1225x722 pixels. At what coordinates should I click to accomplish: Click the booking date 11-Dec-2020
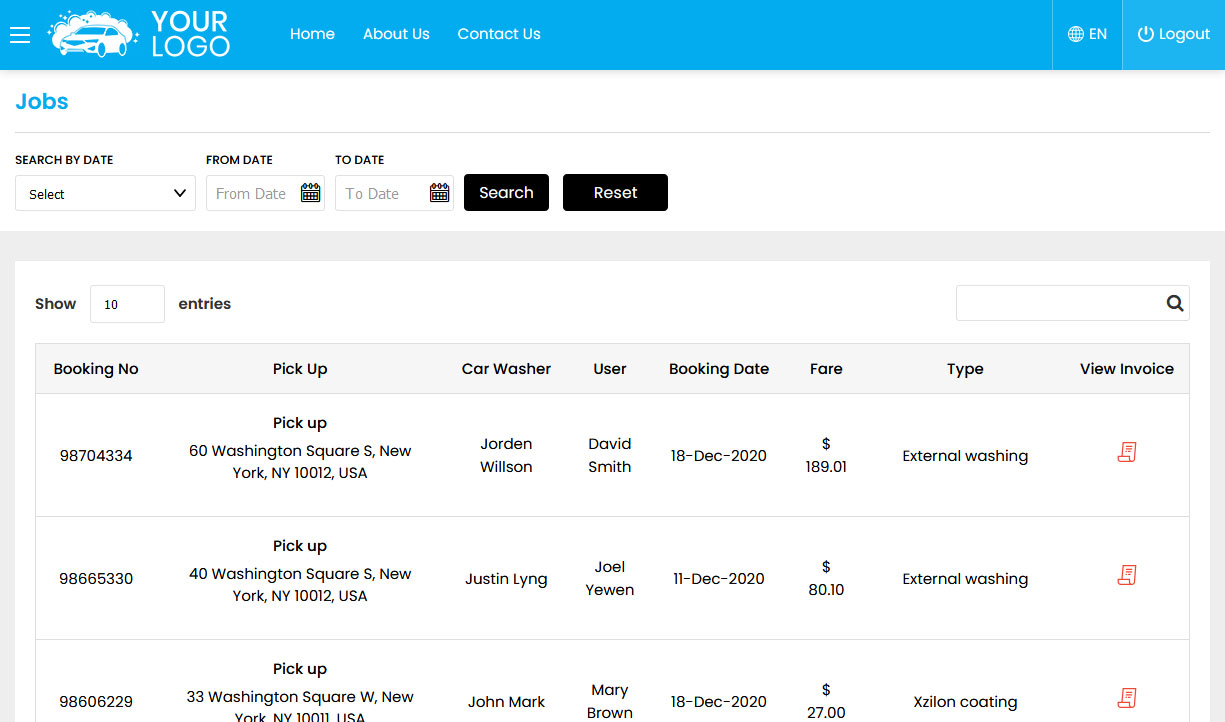coord(719,579)
